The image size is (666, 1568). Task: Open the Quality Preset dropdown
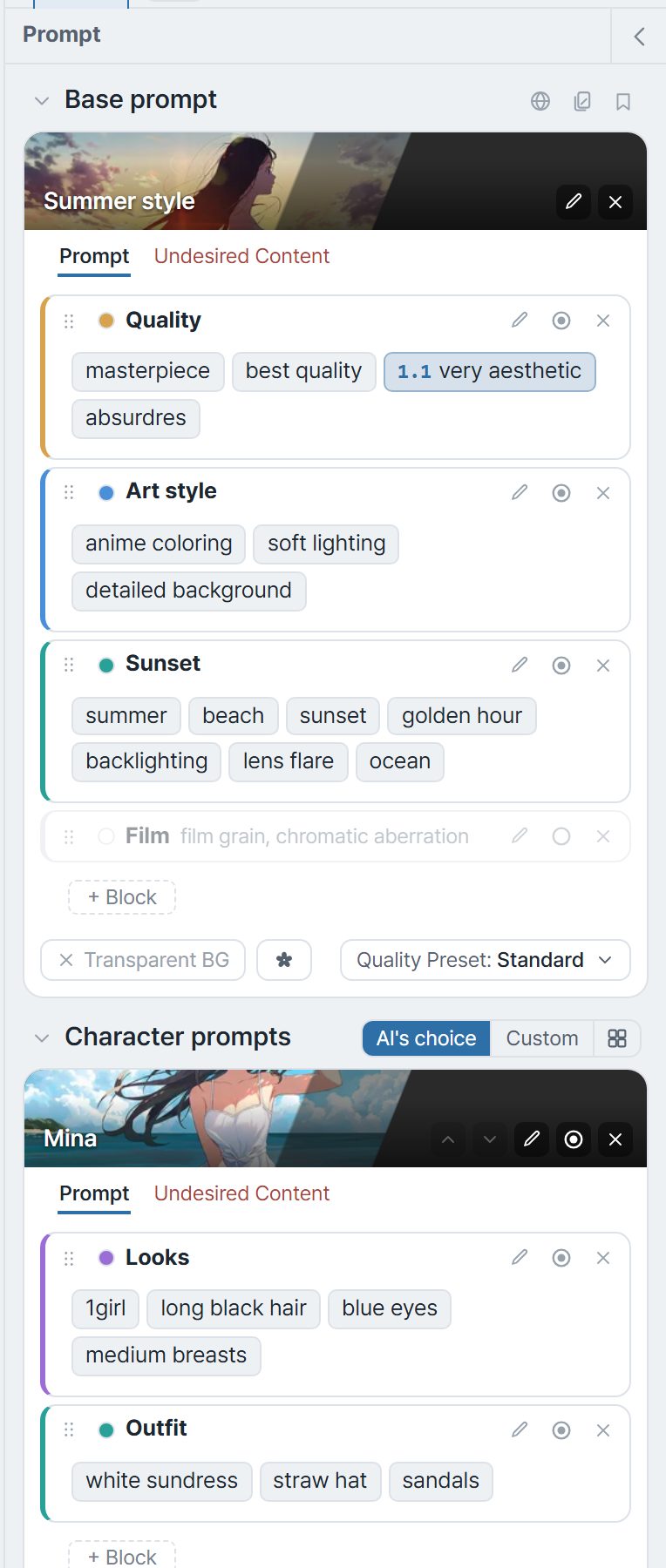click(x=486, y=960)
